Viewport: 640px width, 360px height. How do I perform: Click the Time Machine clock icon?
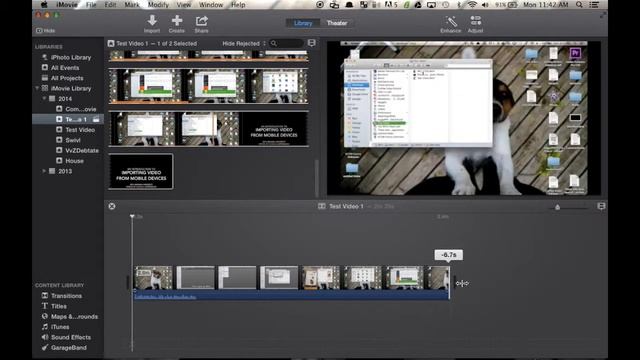445,5
